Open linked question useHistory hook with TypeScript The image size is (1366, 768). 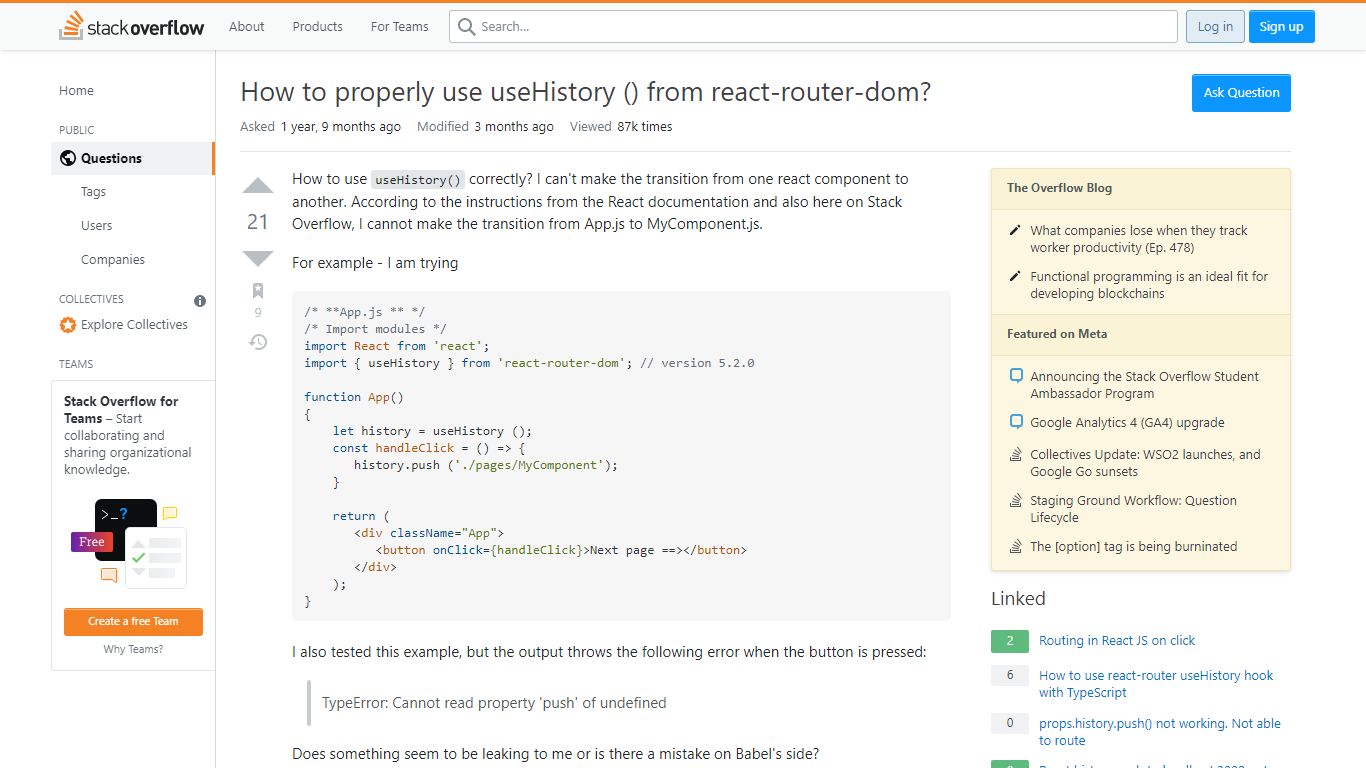pyautogui.click(x=1156, y=684)
